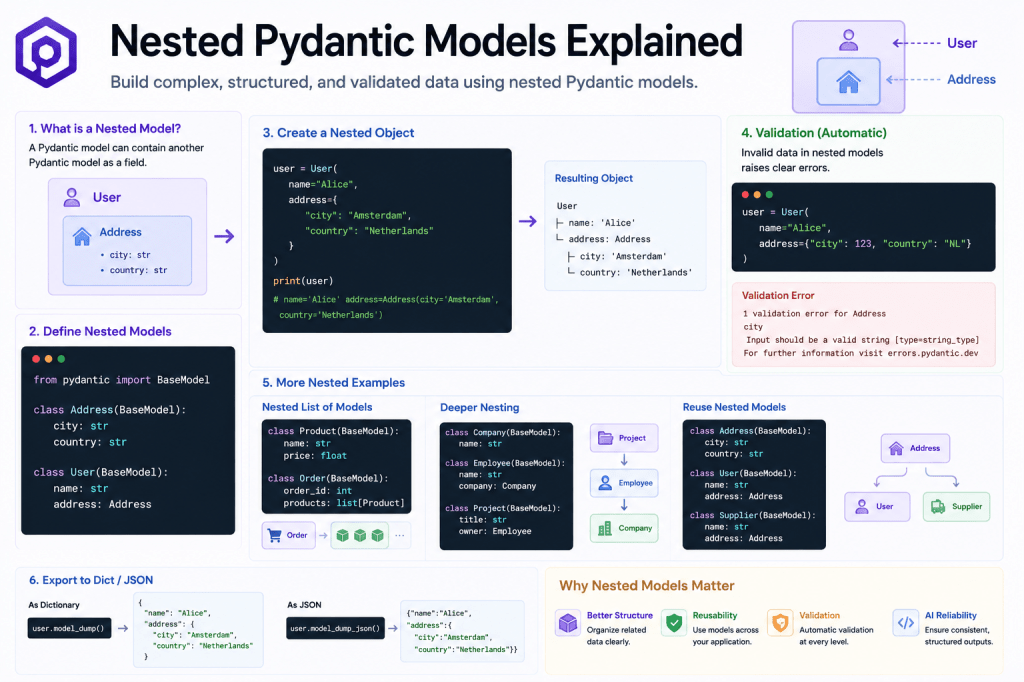Click the order_id: int code line

click(x=317, y=491)
